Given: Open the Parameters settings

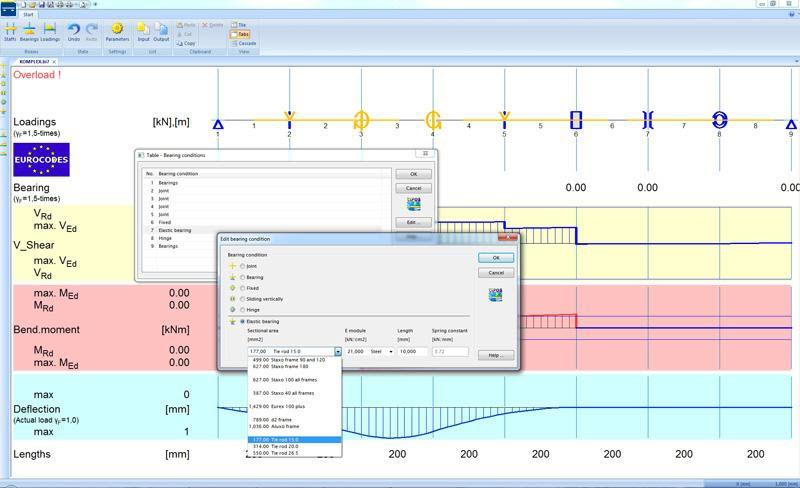Looking at the screenshot, I should pos(117,31).
